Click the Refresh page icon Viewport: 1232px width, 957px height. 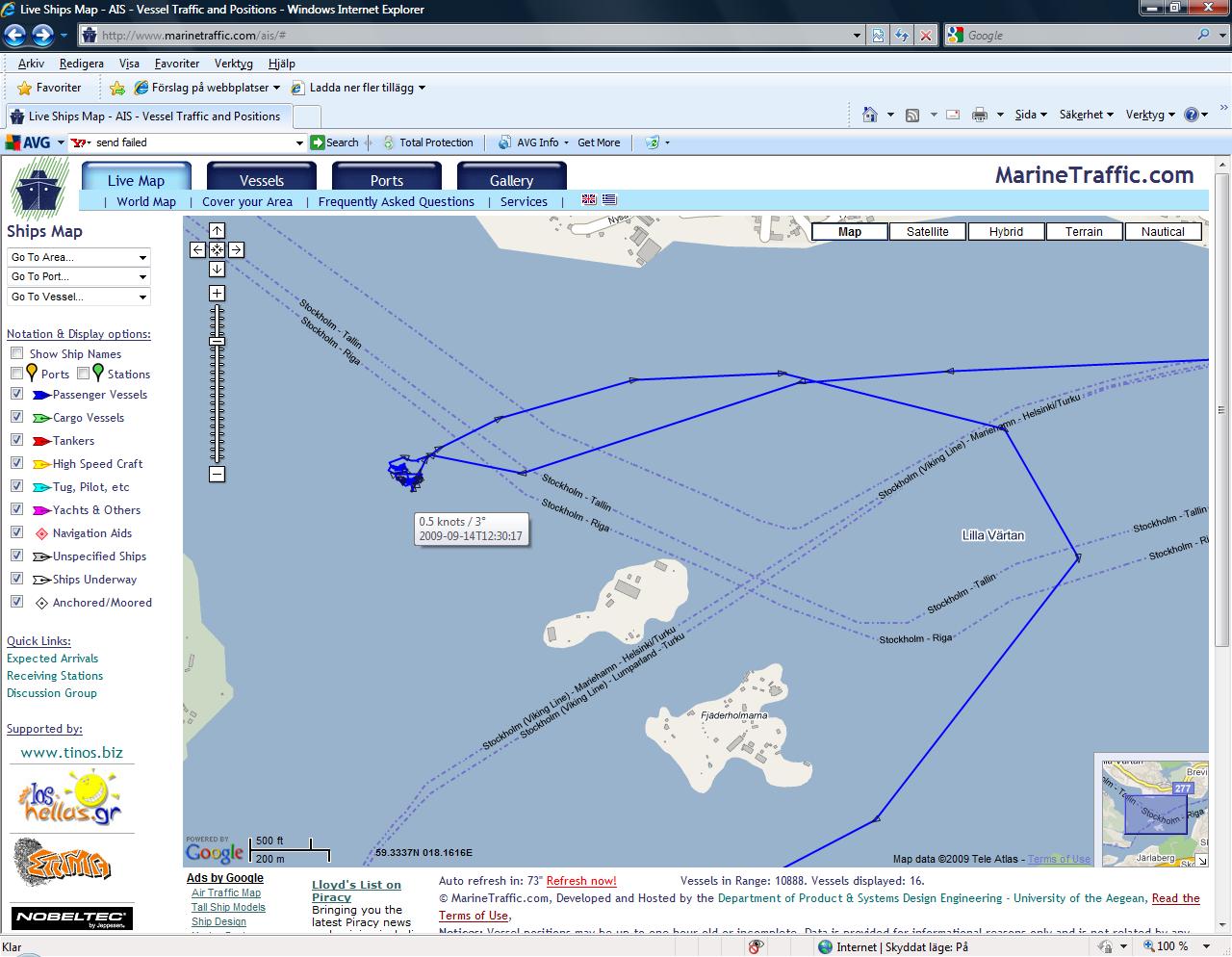(x=901, y=36)
